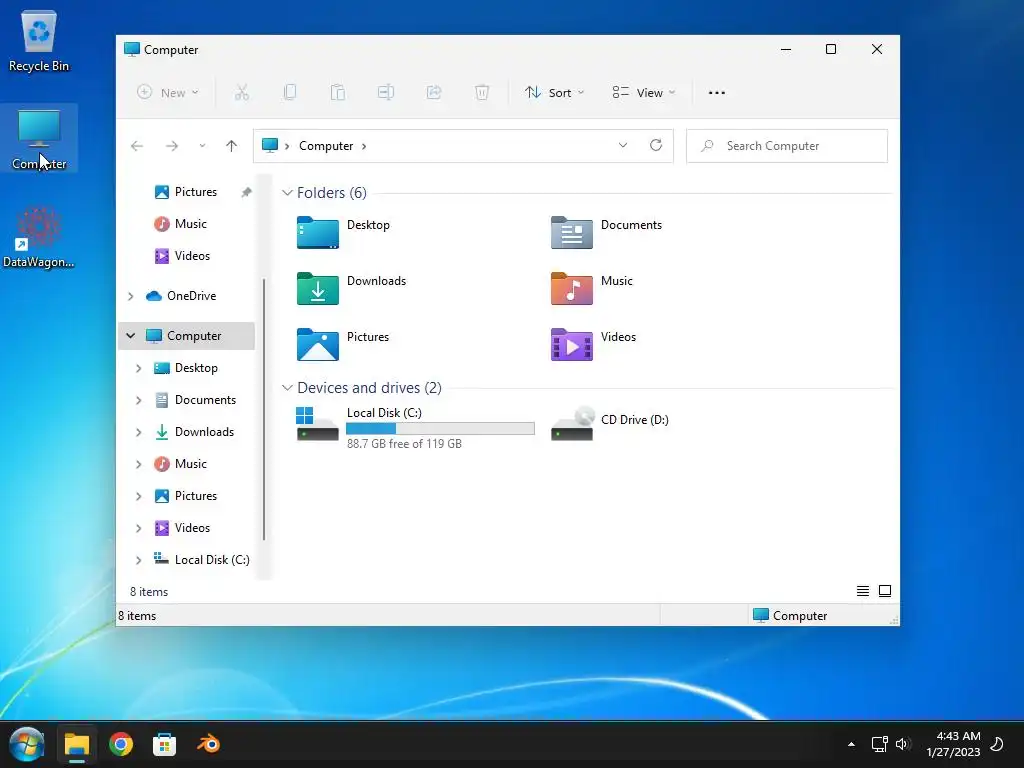The height and width of the screenshot is (768, 1024).
Task: Click the Share icon in toolbar
Action: (x=434, y=93)
